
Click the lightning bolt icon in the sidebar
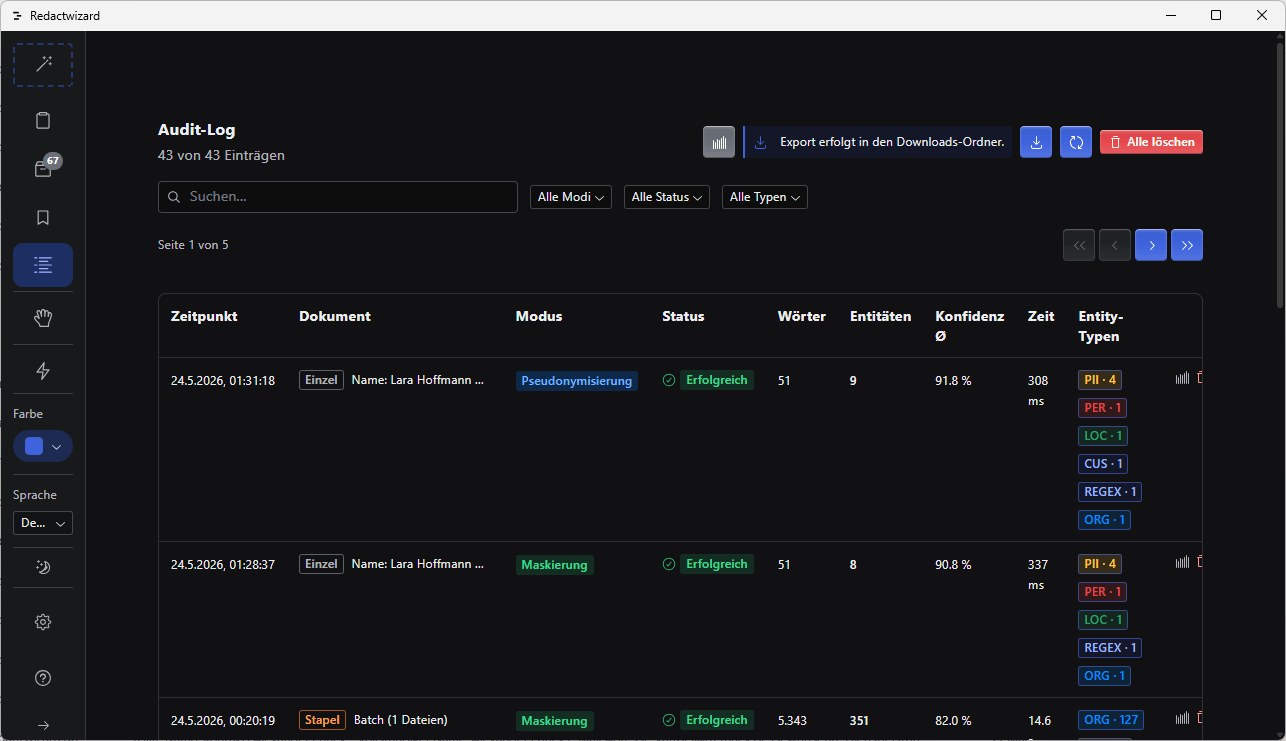tap(43, 371)
